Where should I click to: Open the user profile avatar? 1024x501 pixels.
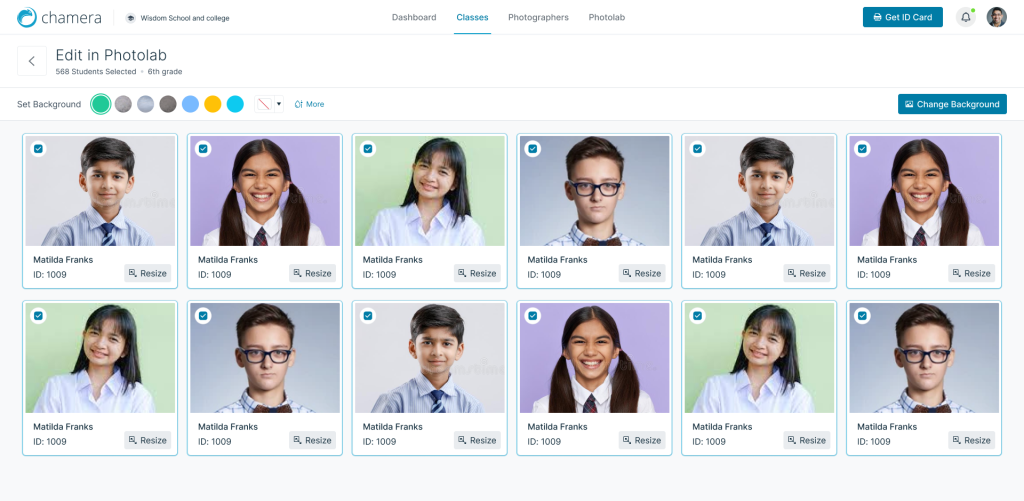pos(997,18)
